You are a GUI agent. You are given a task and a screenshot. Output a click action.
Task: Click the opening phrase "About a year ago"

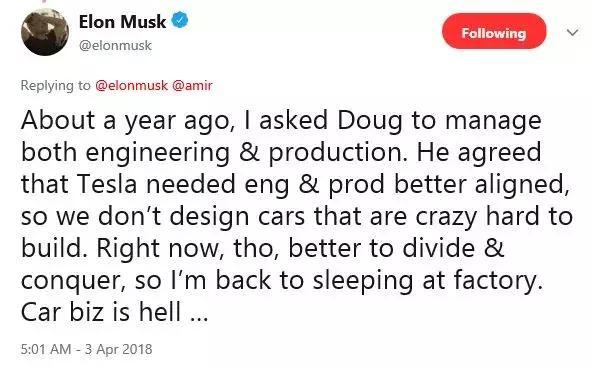(x=128, y=121)
